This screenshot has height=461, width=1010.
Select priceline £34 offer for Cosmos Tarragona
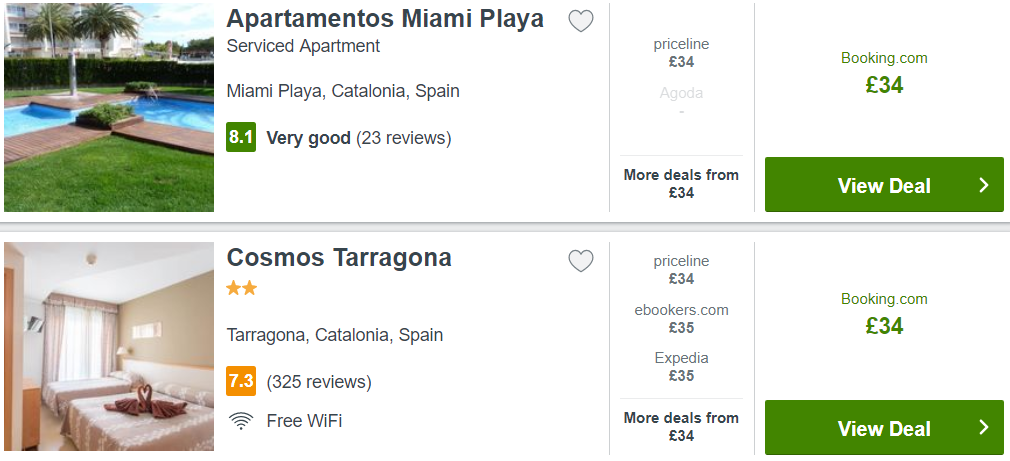click(681, 270)
